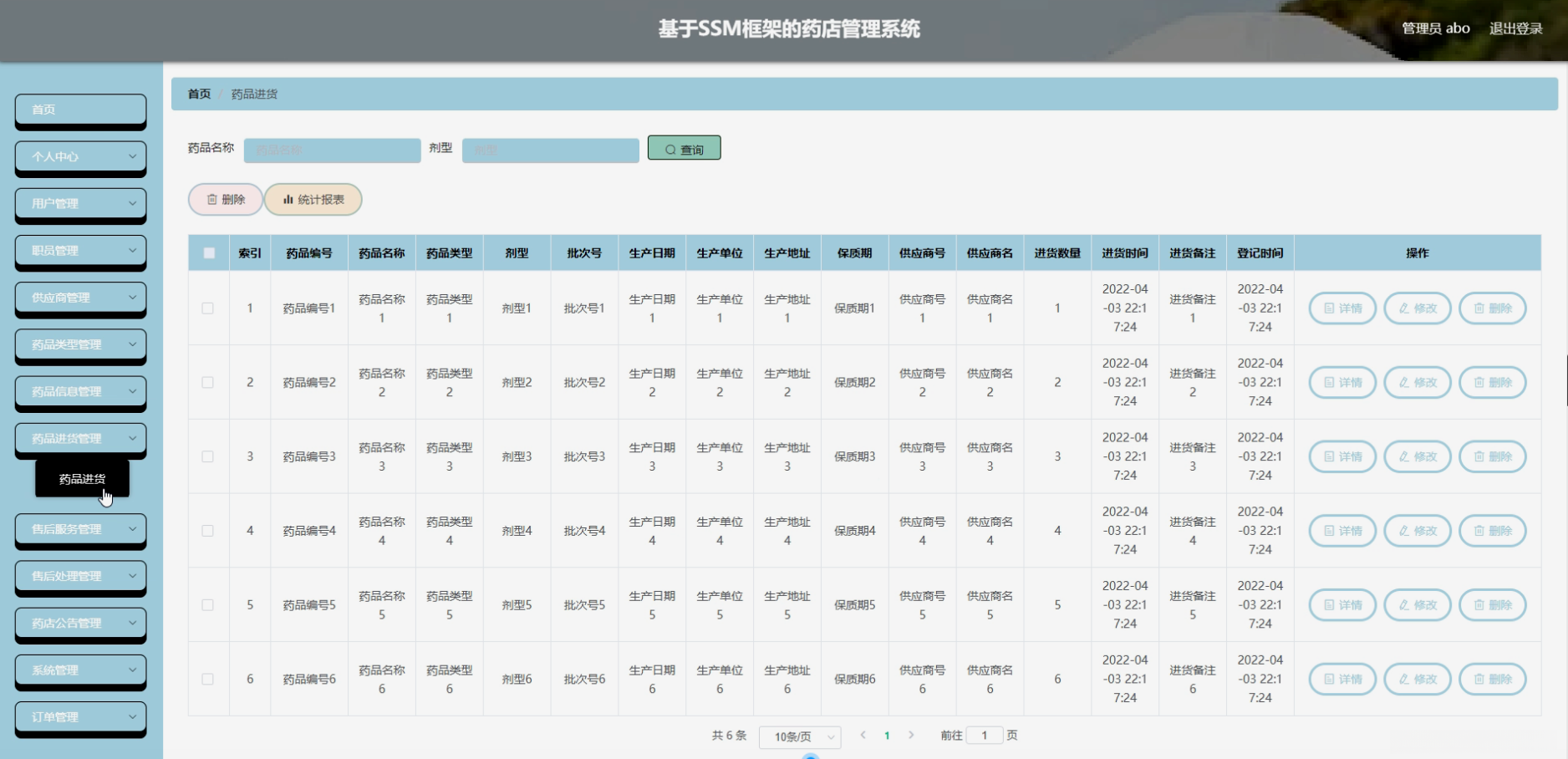Open the 详情 view for 药品编号5
The height and width of the screenshot is (759, 1568).
pos(1342,605)
